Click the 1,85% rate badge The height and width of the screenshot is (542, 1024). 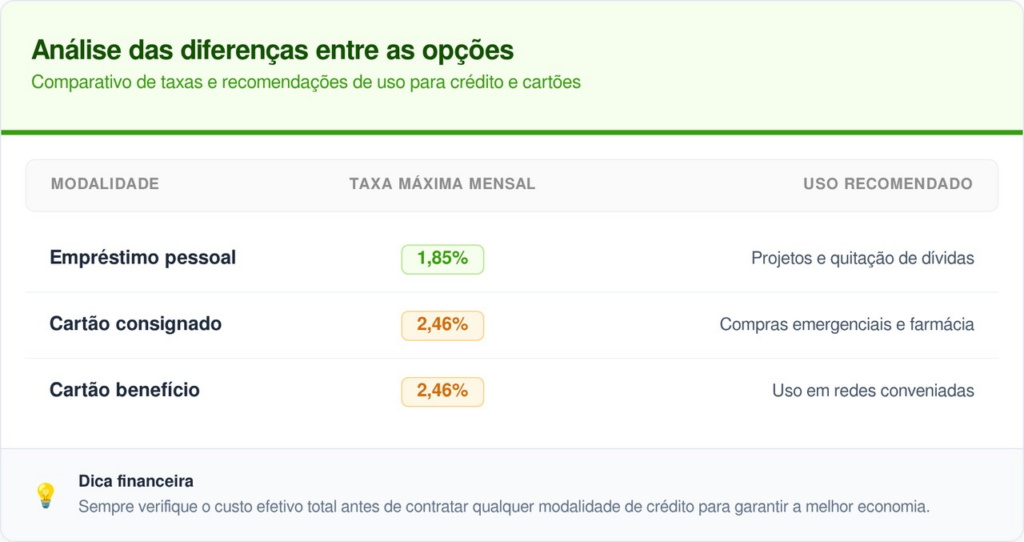point(442,259)
